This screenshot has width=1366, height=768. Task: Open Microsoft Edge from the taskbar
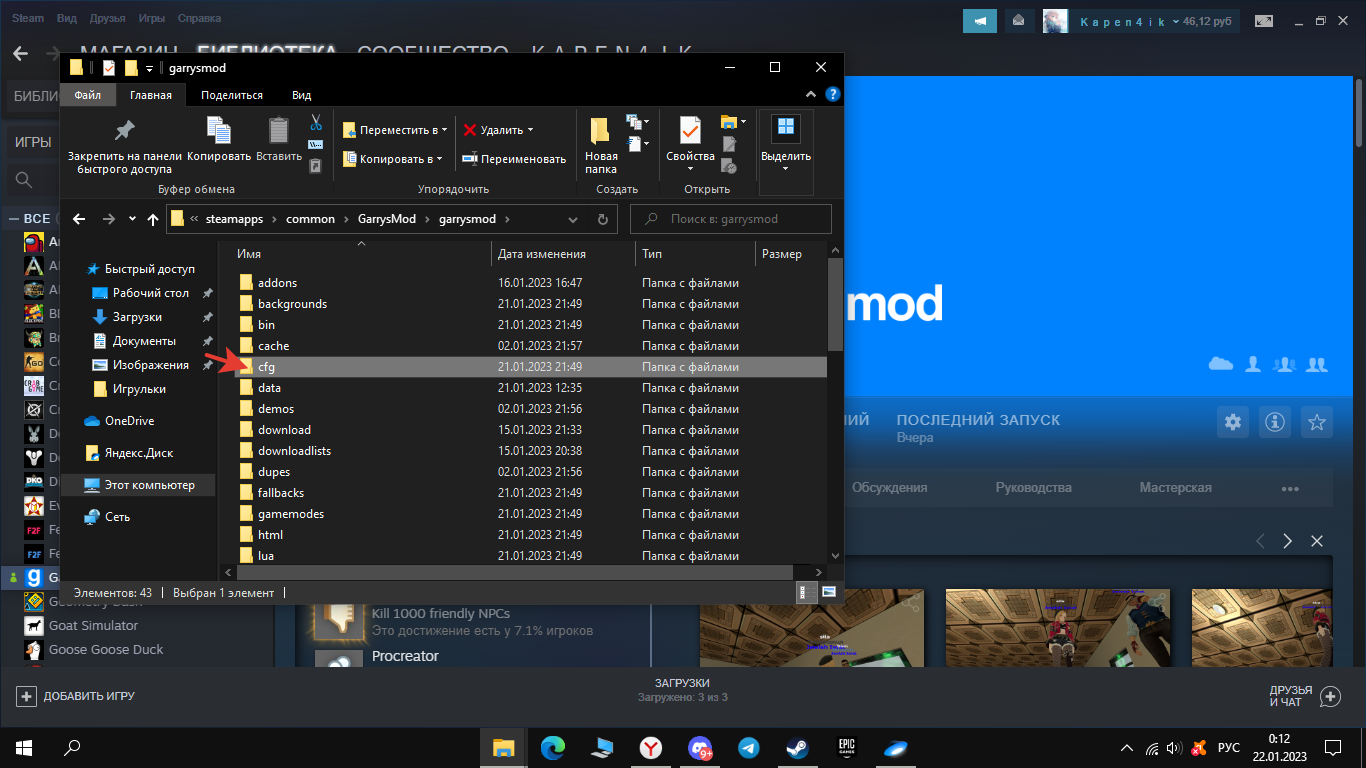[552, 747]
